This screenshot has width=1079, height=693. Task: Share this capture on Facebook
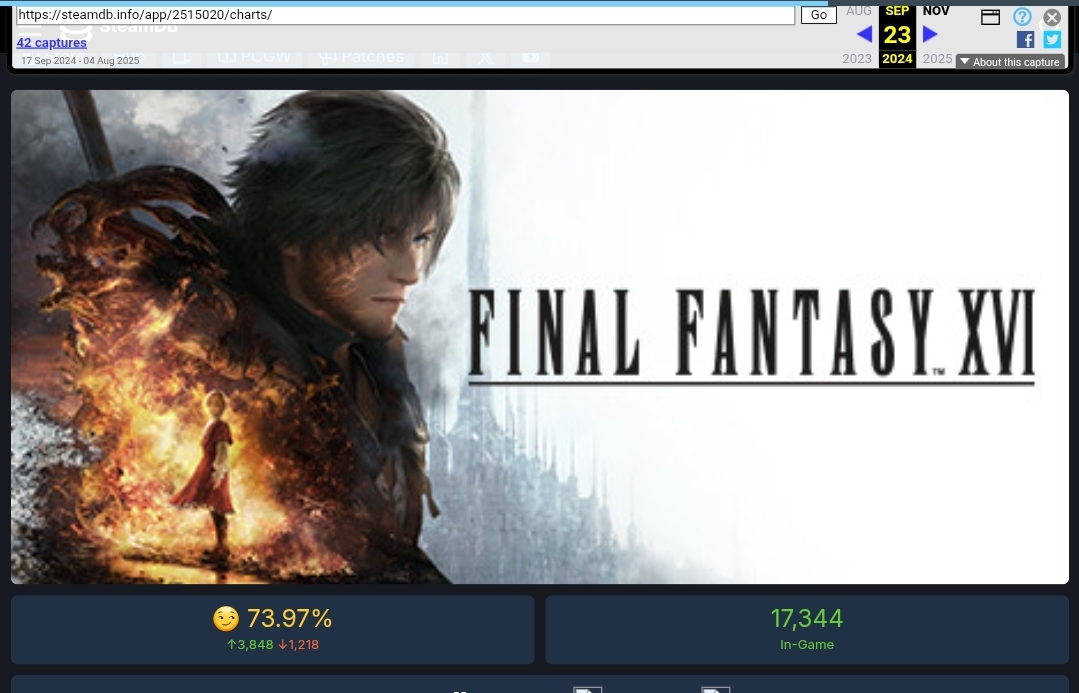coord(1025,40)
